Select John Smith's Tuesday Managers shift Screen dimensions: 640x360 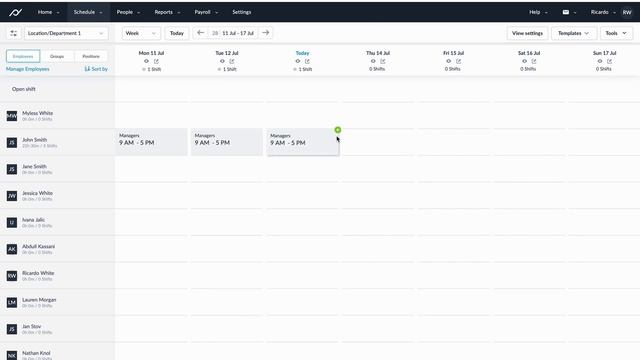227,142
